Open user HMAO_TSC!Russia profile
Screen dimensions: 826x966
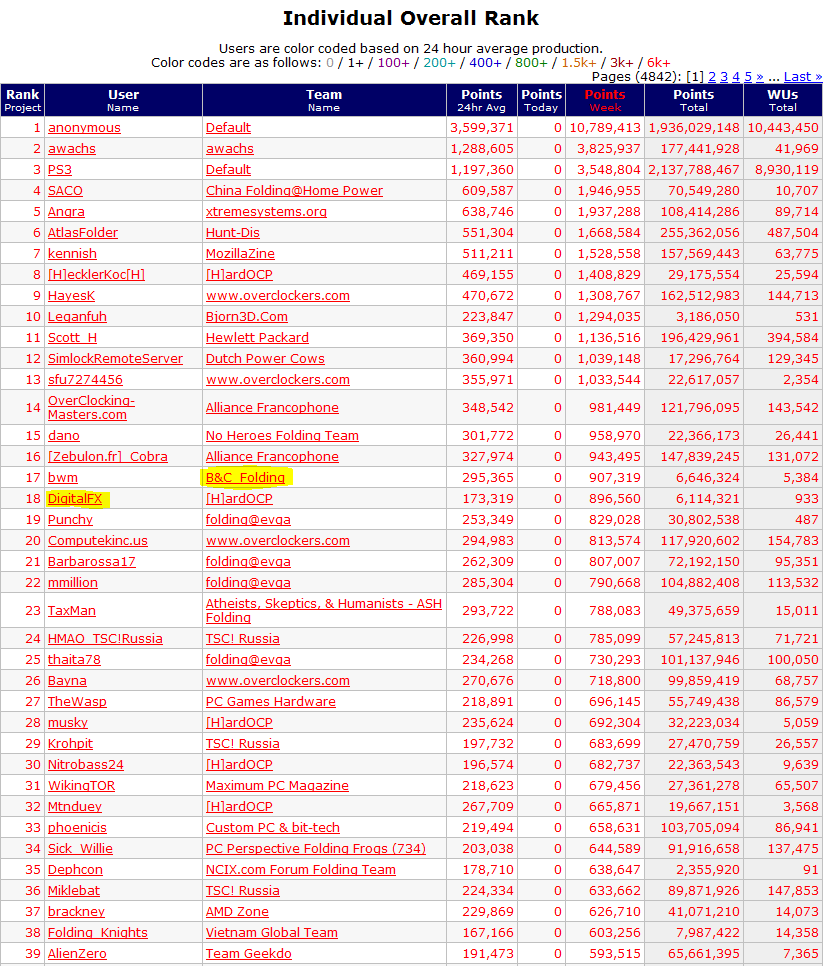[105, 638]
